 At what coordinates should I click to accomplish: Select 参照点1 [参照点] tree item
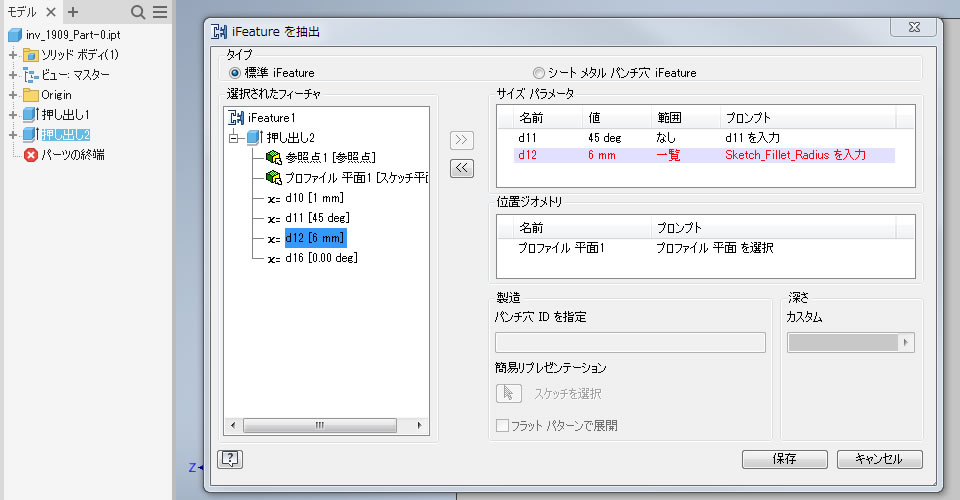pyautogui.click(x=331, y=157)
